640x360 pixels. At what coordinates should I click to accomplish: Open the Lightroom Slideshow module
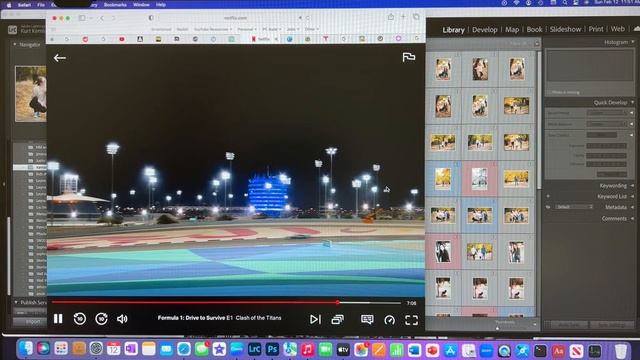click(565, 29)
